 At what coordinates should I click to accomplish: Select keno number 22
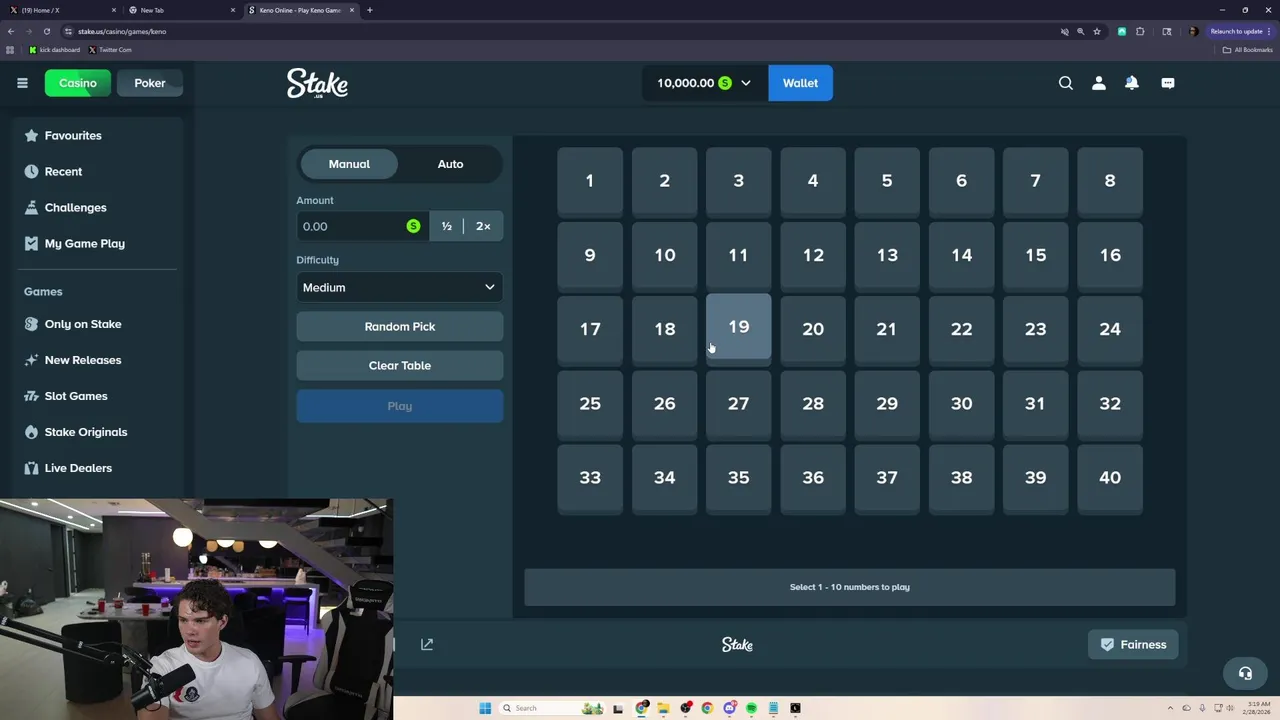tap(961, 329)
